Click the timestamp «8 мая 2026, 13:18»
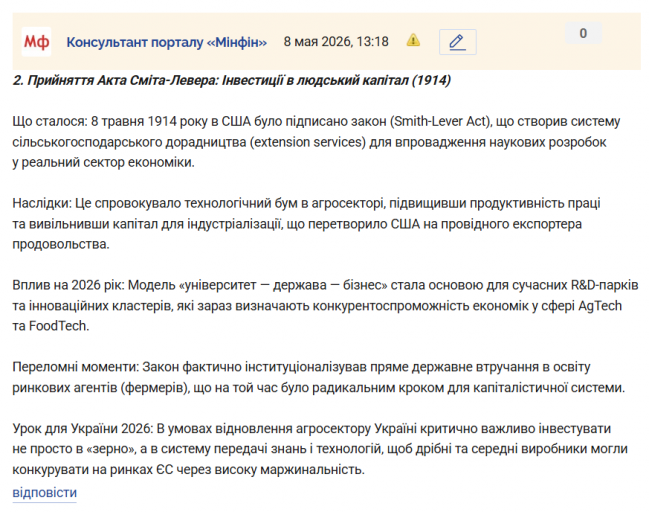Screen dimensions: 649x512 coord(336,41)
